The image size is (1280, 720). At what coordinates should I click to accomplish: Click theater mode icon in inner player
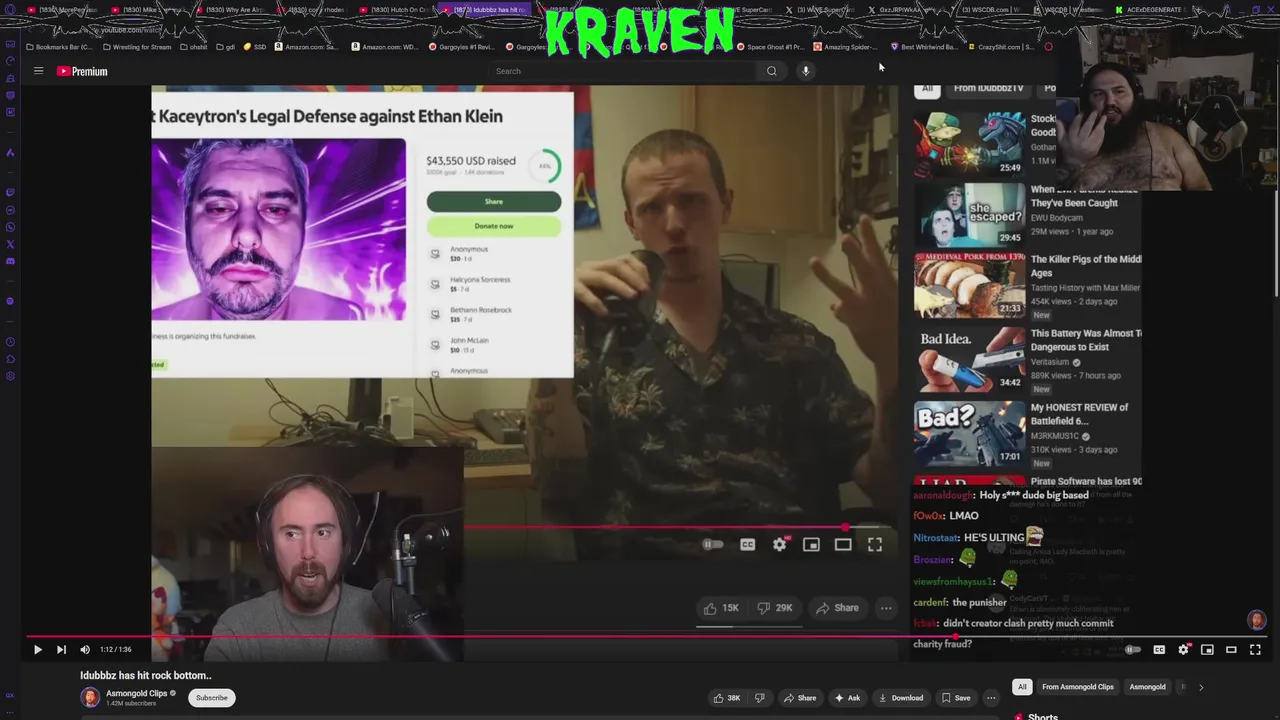(x=843, y=545)
